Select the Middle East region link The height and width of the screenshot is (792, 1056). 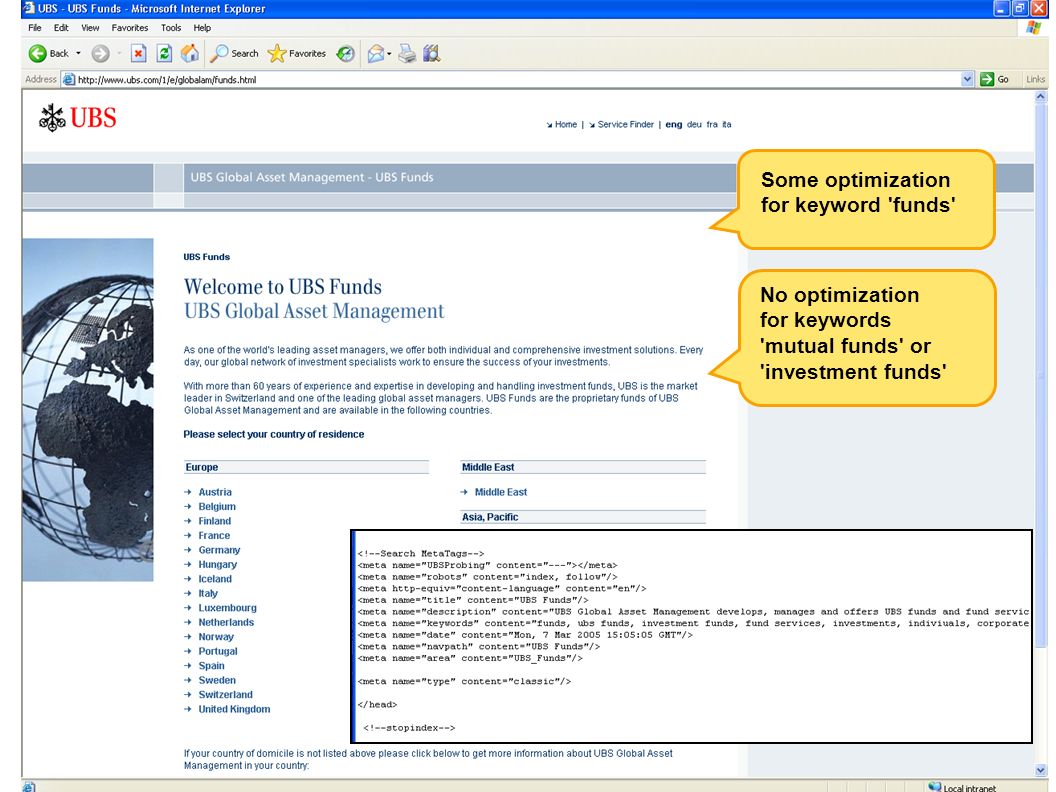point(500,492)
